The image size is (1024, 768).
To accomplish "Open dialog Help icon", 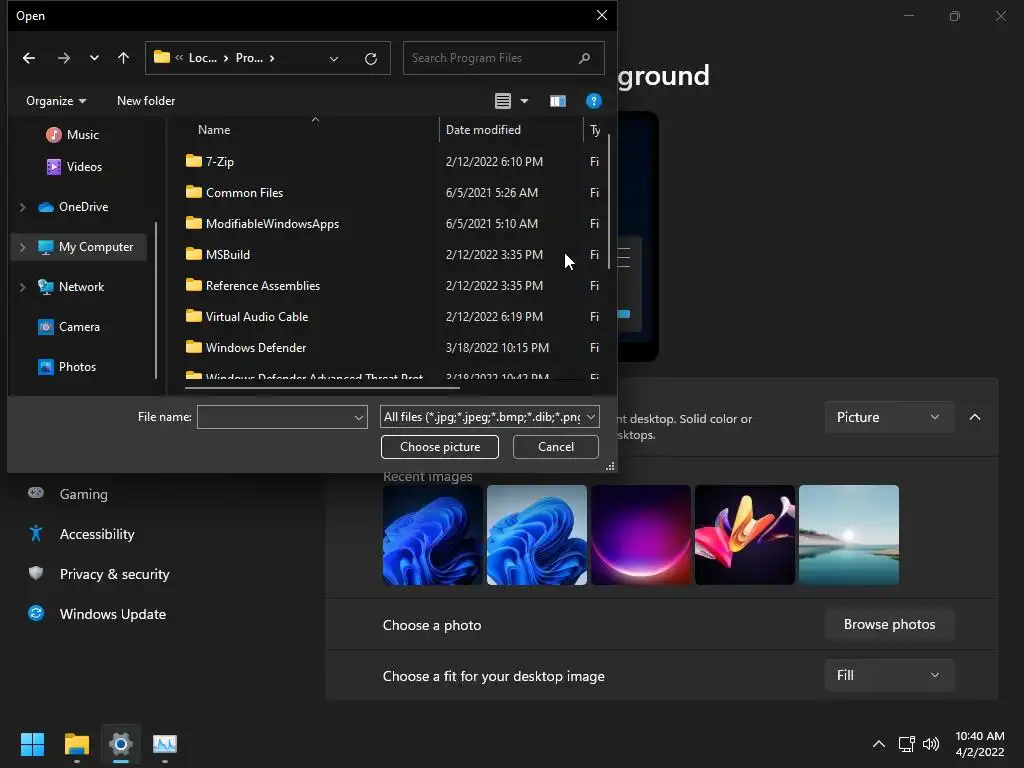I will (x=594, y=101).
